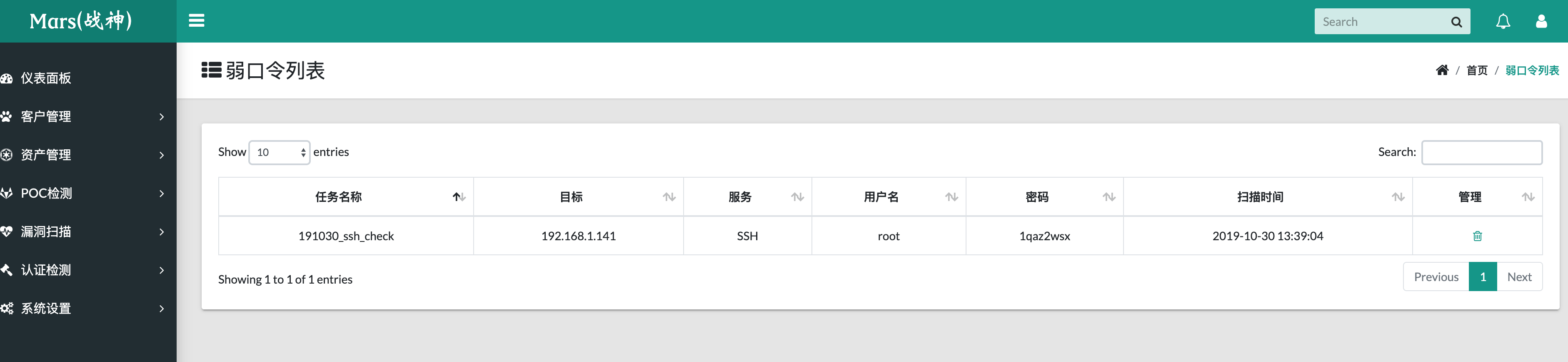Click the POC检测 sidebar icon
The height and width of the screenshot is (362, 1568).
pos(7,193)
